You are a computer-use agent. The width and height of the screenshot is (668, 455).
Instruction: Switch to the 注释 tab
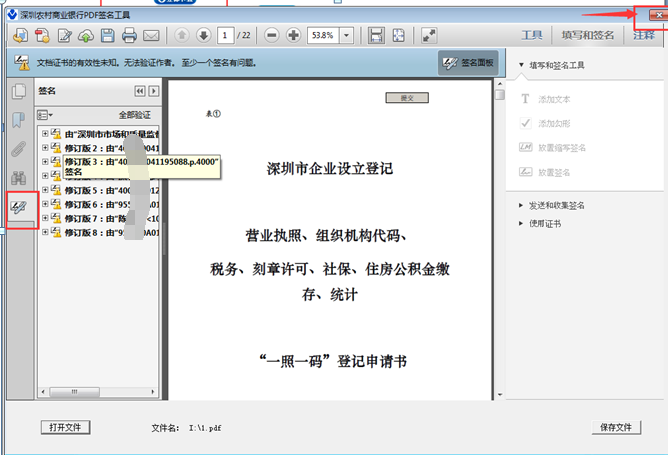(643, 36)
